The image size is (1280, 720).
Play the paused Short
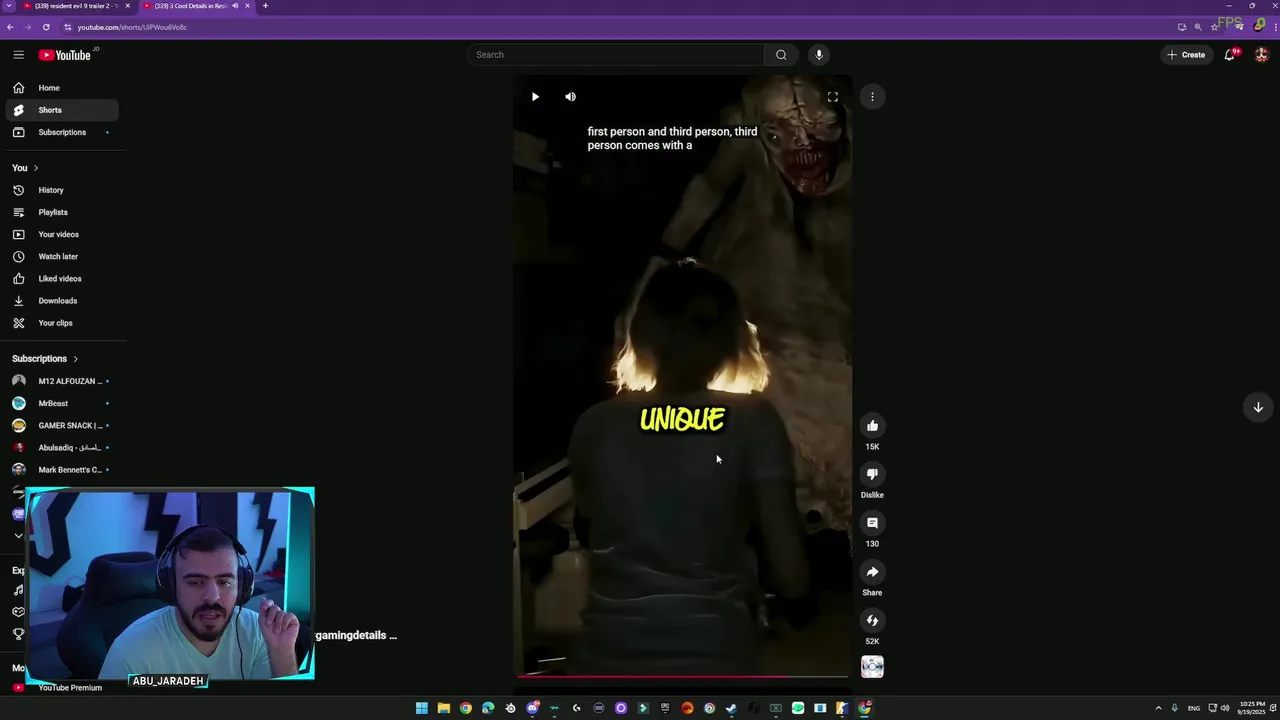pyautogui.click(x=535, y=97)
